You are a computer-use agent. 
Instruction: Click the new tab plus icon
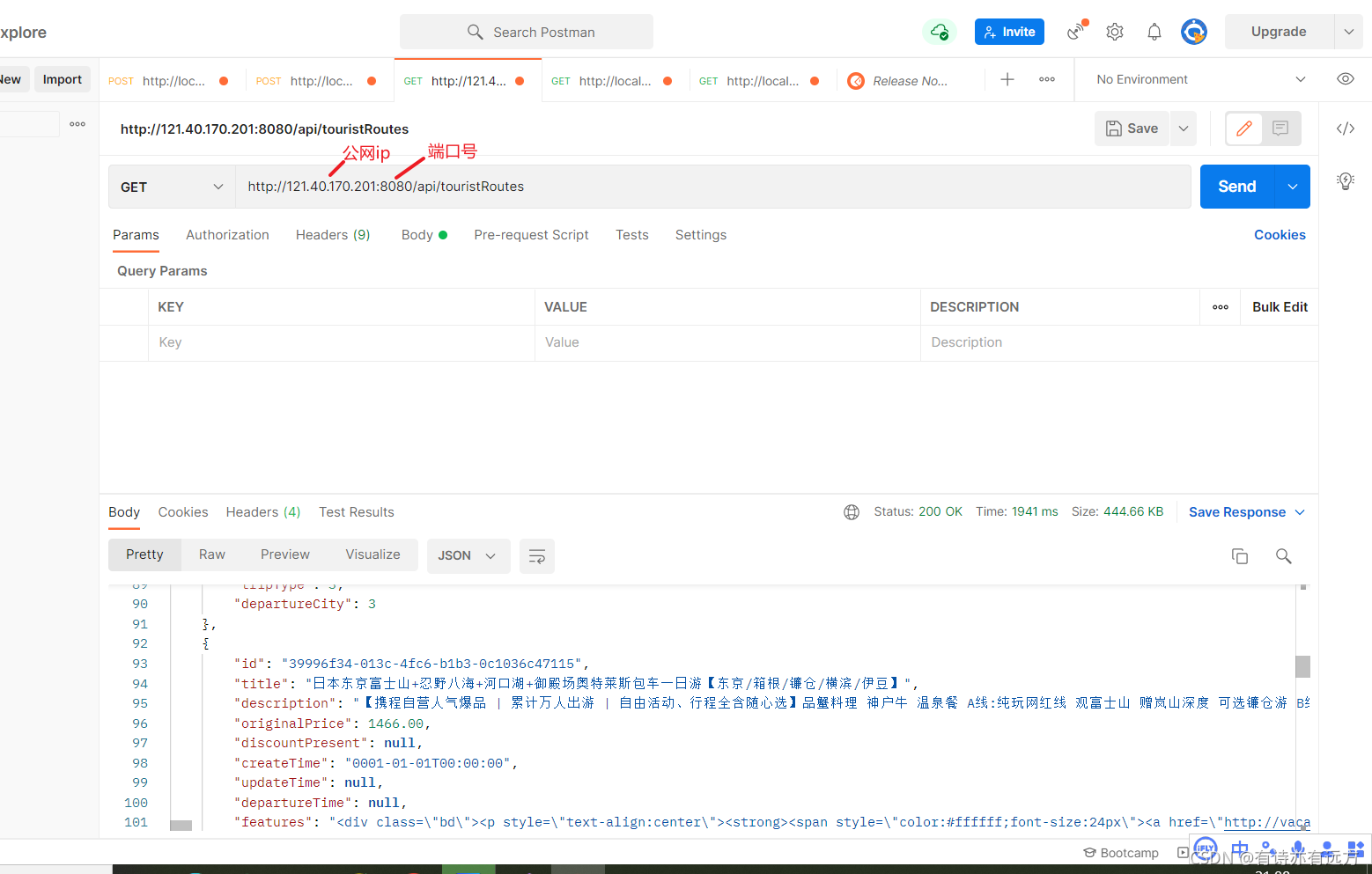pyautogui.click(x=1007, y=79)
